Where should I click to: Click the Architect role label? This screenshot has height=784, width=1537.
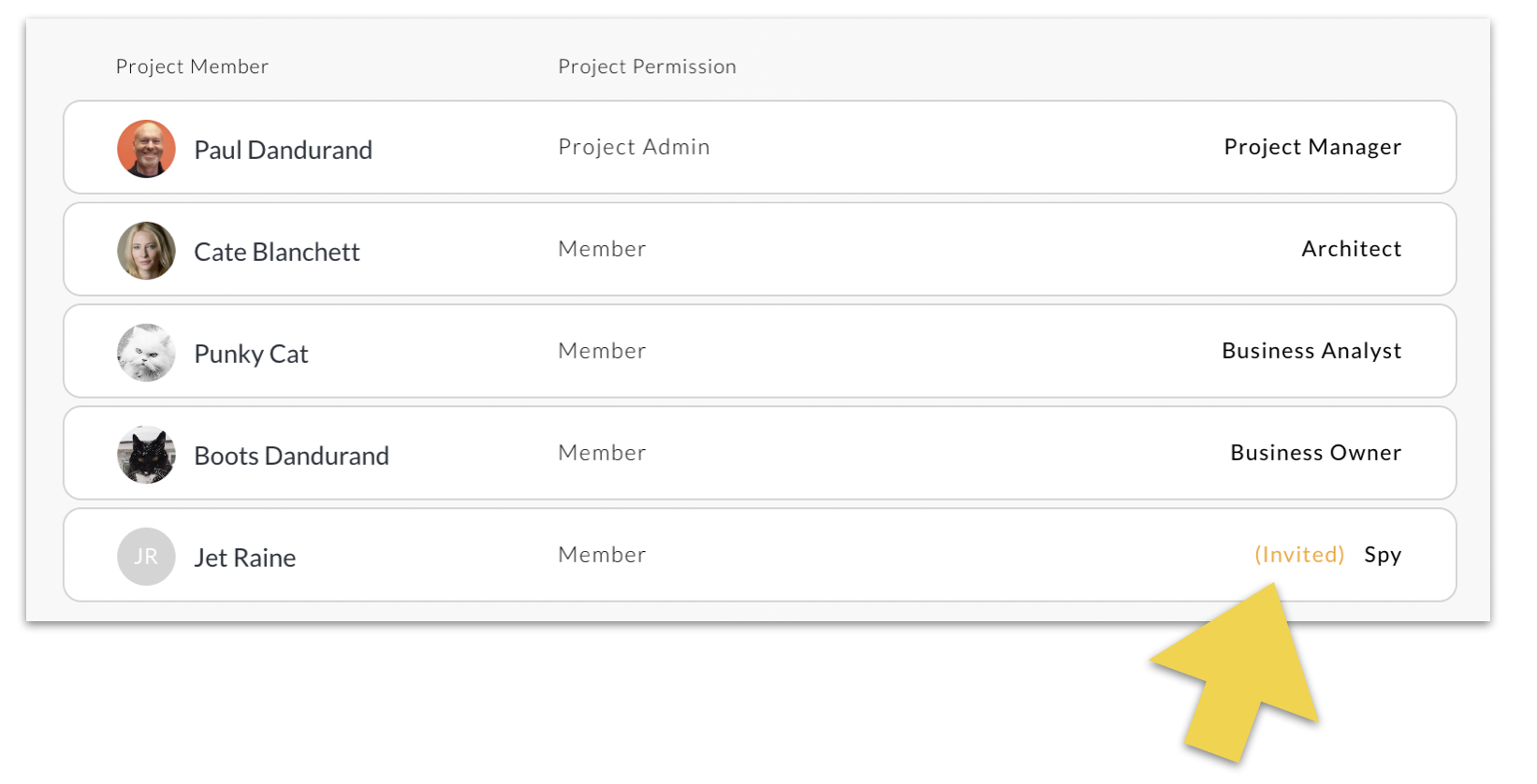pyautogui.click(x=1352, y=249)
